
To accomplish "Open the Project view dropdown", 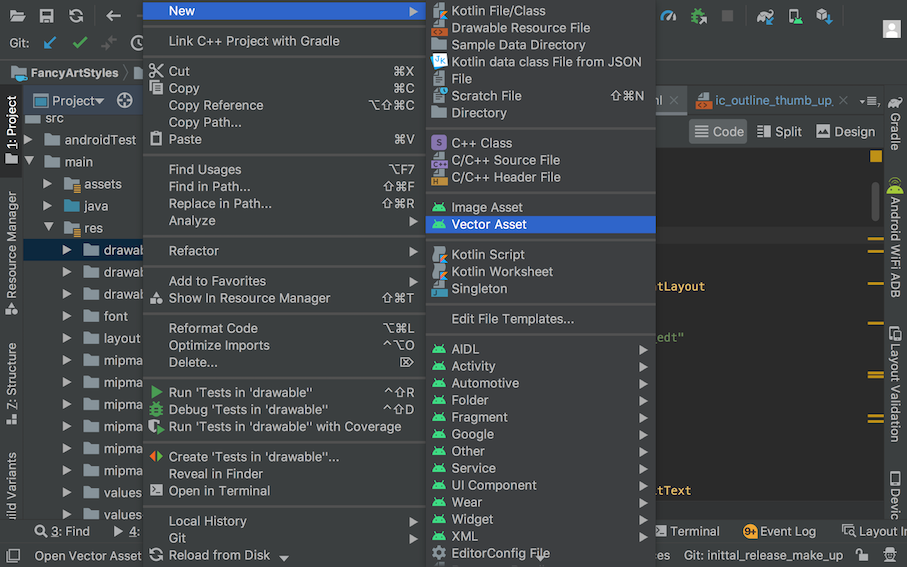I will 69,101.
